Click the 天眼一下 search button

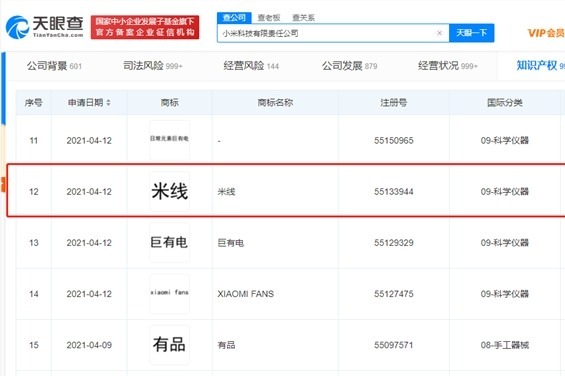471,33
